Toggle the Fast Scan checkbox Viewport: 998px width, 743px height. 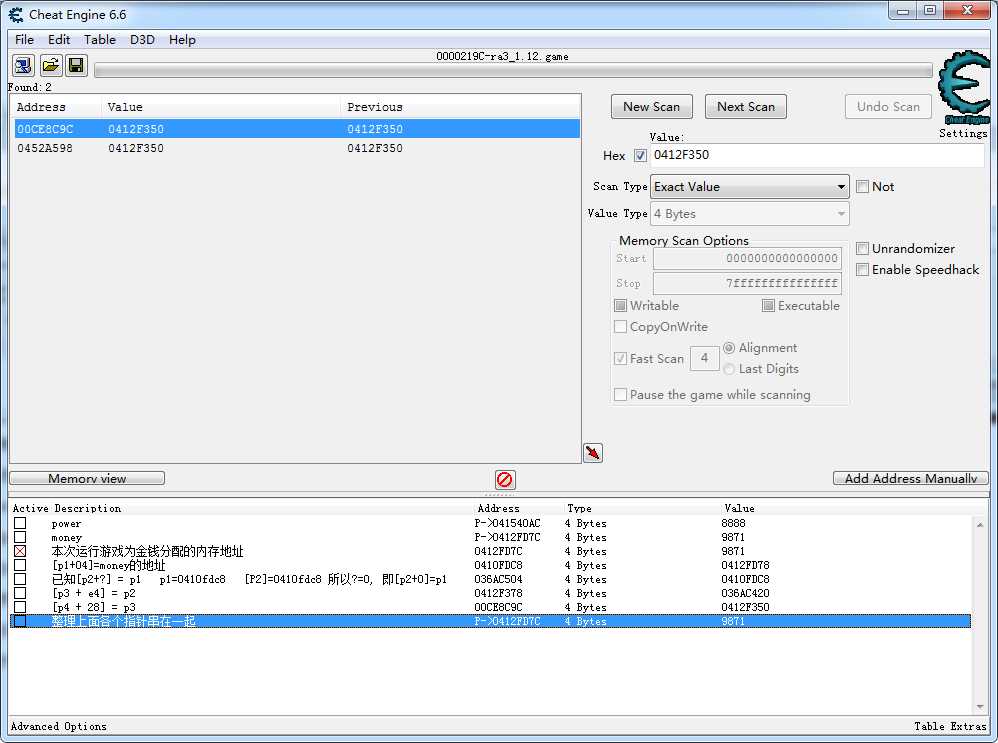tap(621, 358)
